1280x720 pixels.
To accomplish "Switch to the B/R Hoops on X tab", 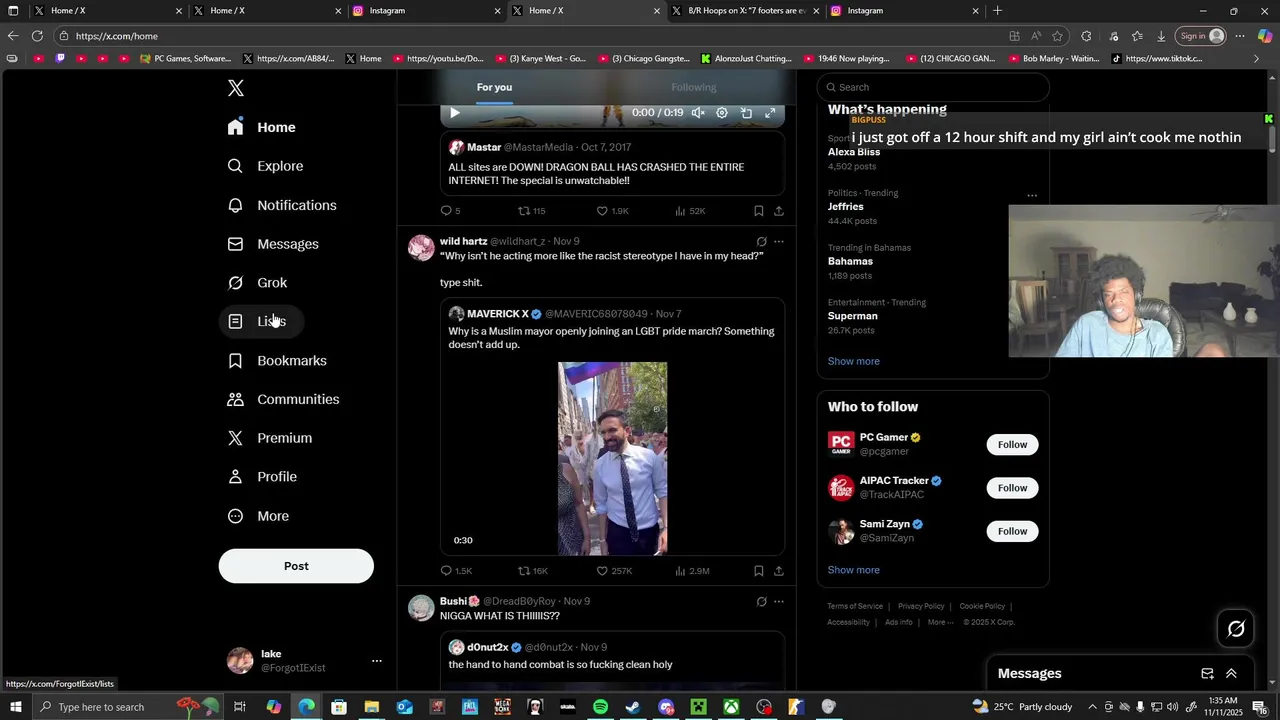I will [745, 11].
